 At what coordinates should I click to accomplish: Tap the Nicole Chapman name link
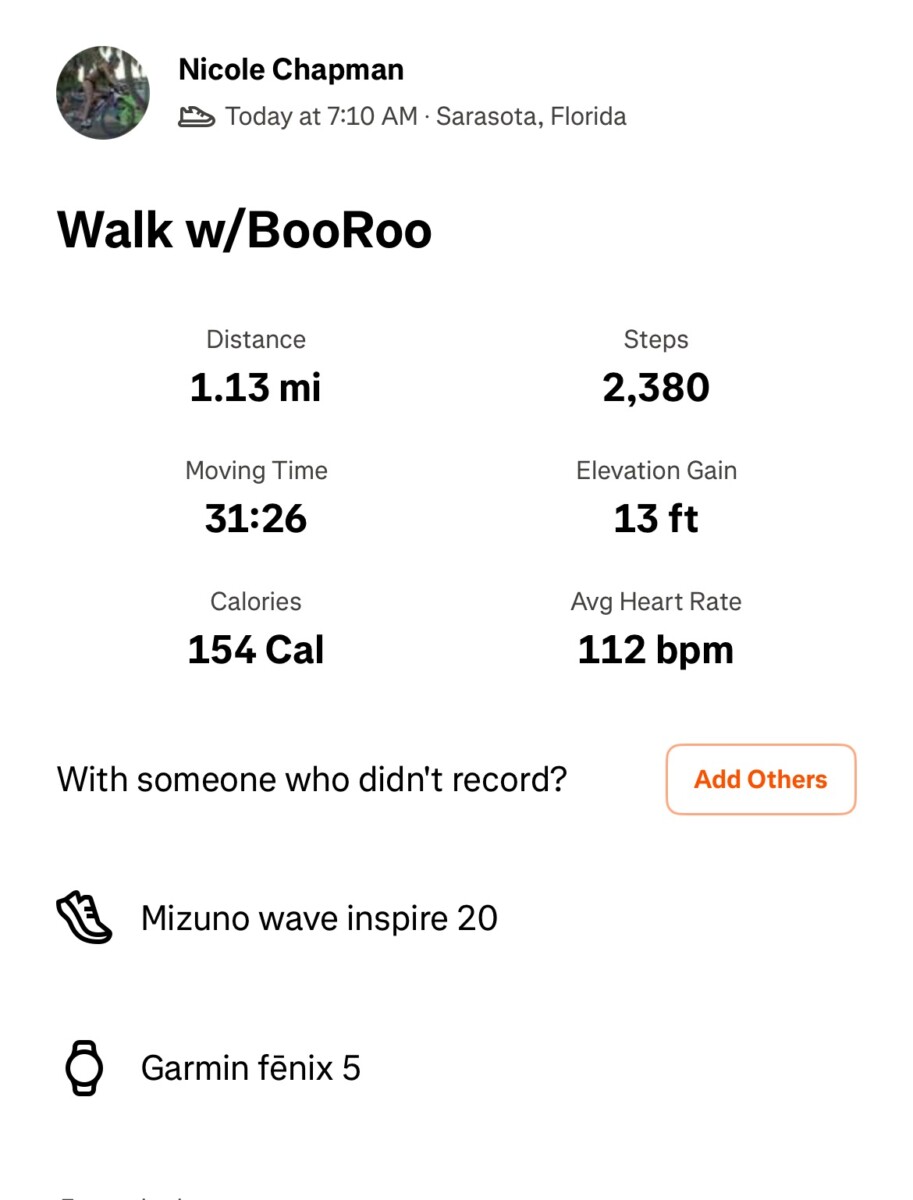(x=291, y=70)
